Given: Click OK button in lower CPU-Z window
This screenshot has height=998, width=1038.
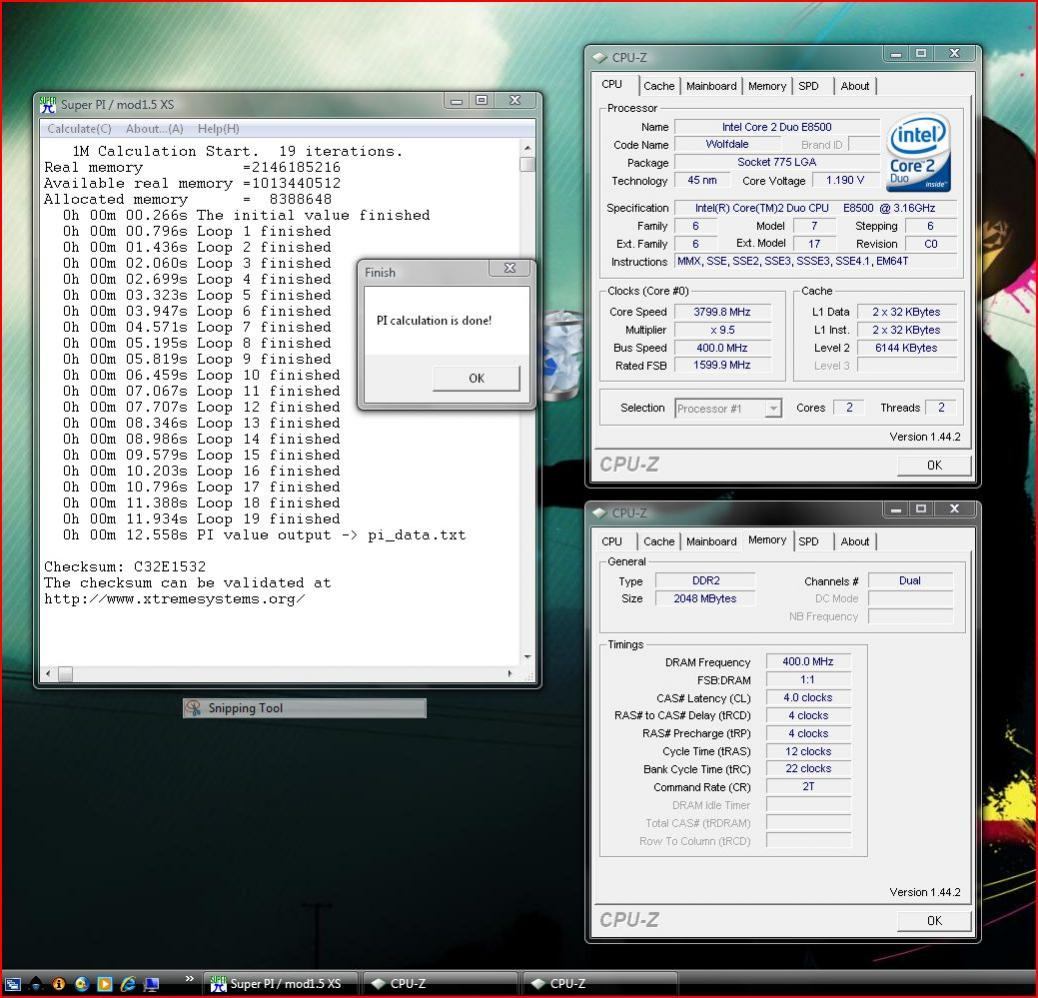Looking at the screenshot, I should tap(934, 921).
